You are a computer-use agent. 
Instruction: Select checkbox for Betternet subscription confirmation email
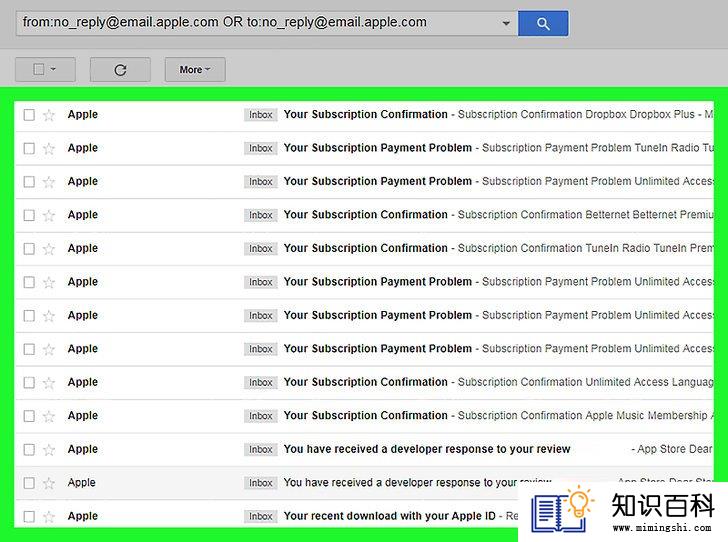(x=29, y=215)
